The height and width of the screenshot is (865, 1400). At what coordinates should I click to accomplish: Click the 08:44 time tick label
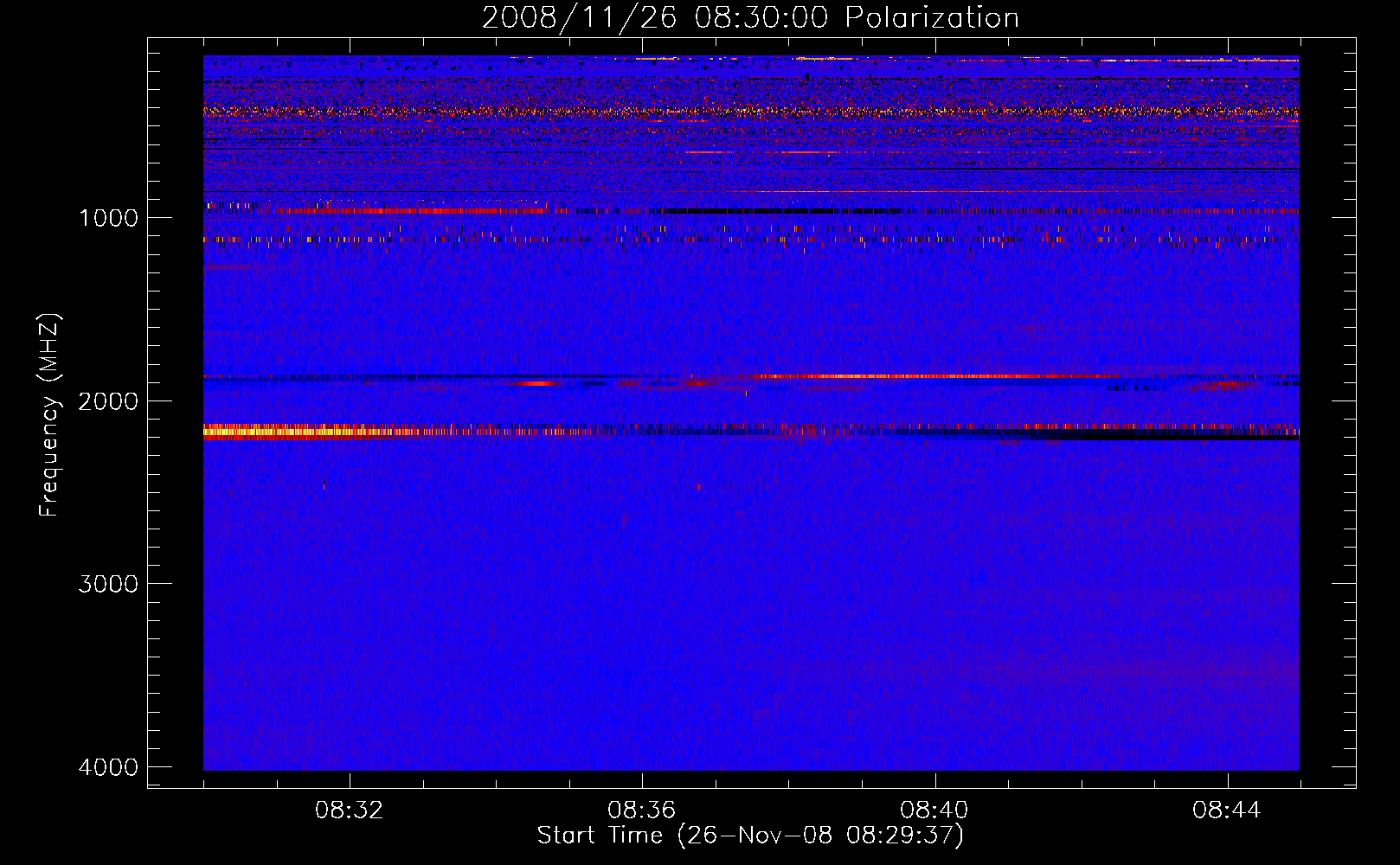[1227, 811]
